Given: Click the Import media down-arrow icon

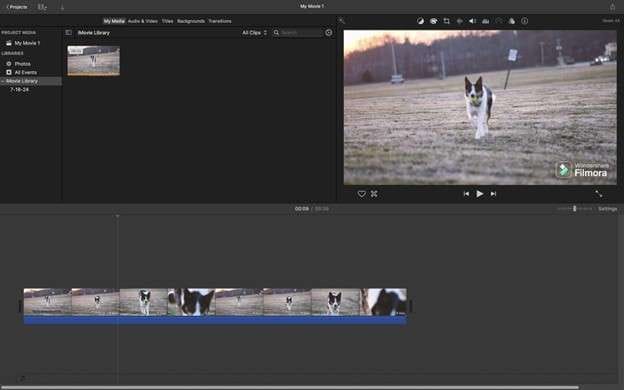Looking at the screenshot, I should coord(62,7).
